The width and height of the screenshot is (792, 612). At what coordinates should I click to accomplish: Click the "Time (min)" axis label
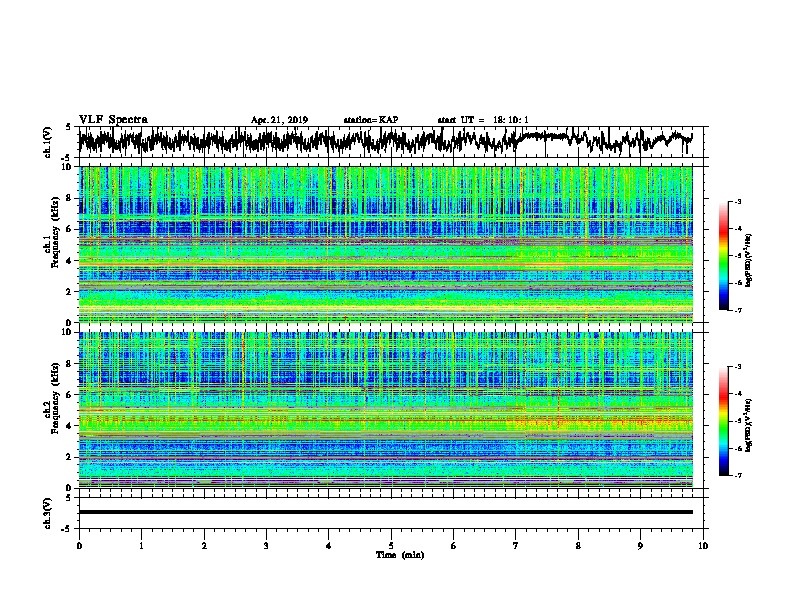tap(400, 555)
